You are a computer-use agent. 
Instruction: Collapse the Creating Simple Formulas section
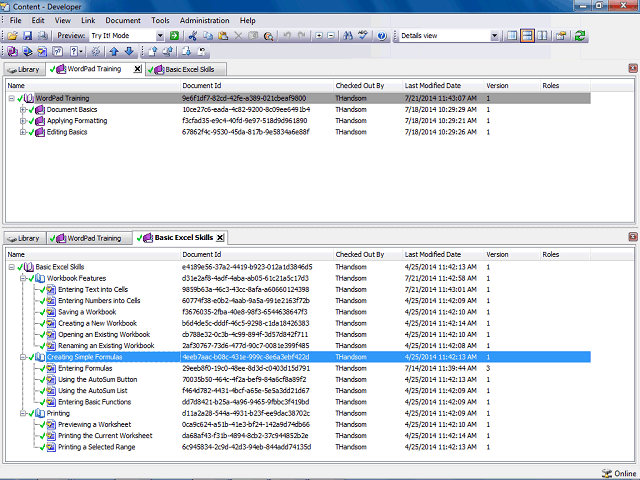[23, 357]
